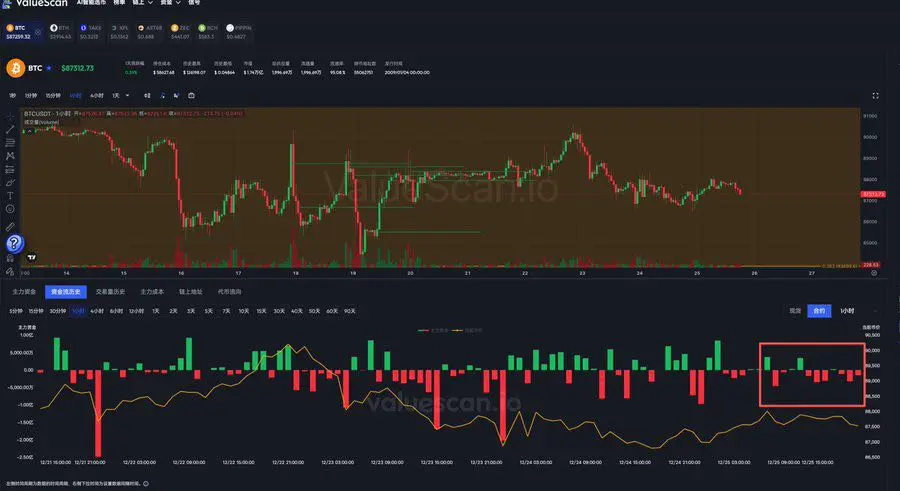Select the Text tool in drawing toolbar
The width and height of the screenshot is (900, 491).
click(x=10, y=196)
